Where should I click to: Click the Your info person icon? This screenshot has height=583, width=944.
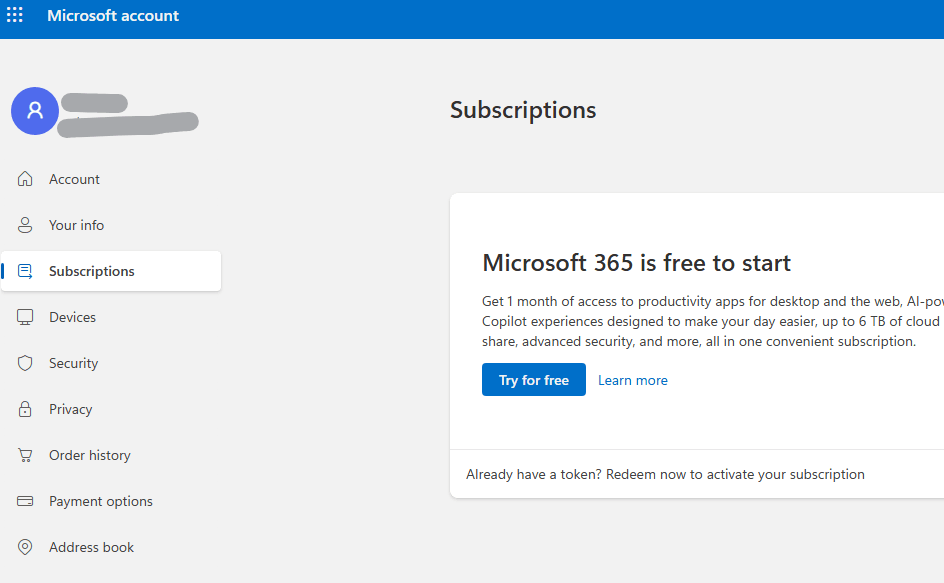click(x=25, y=225)
